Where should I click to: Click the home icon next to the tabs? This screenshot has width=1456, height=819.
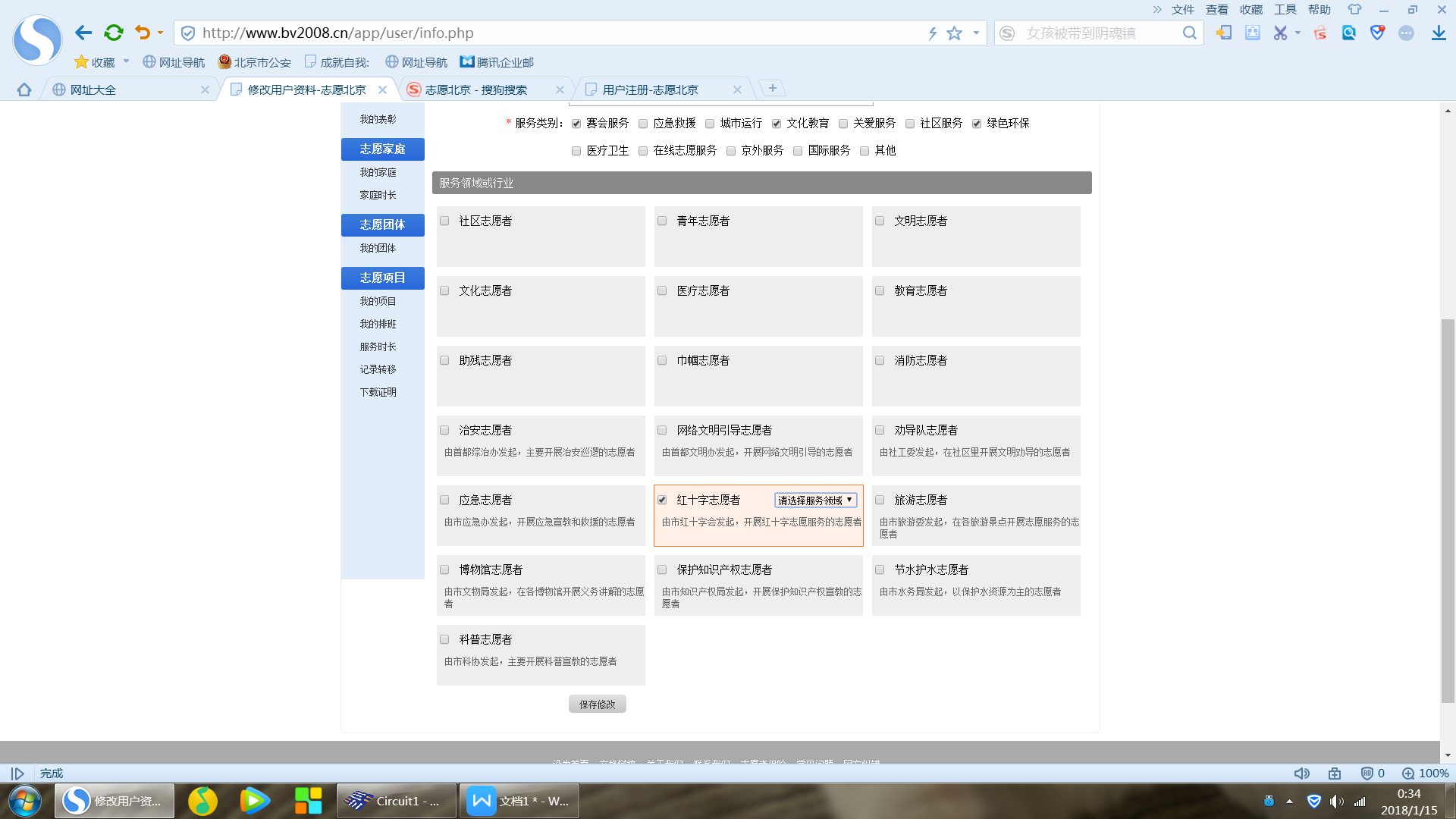tap(24, 89)
